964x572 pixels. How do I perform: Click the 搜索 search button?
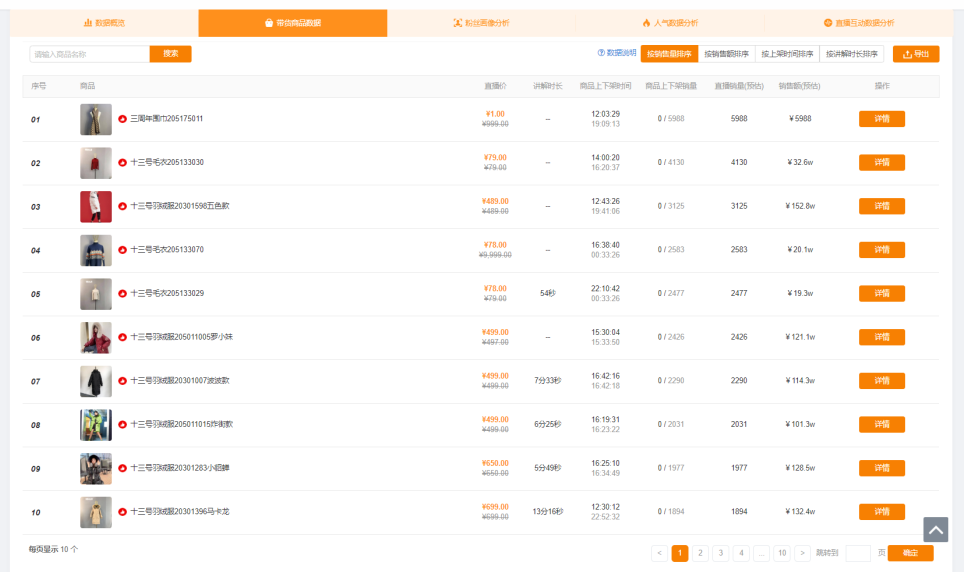tap(170, 54)
